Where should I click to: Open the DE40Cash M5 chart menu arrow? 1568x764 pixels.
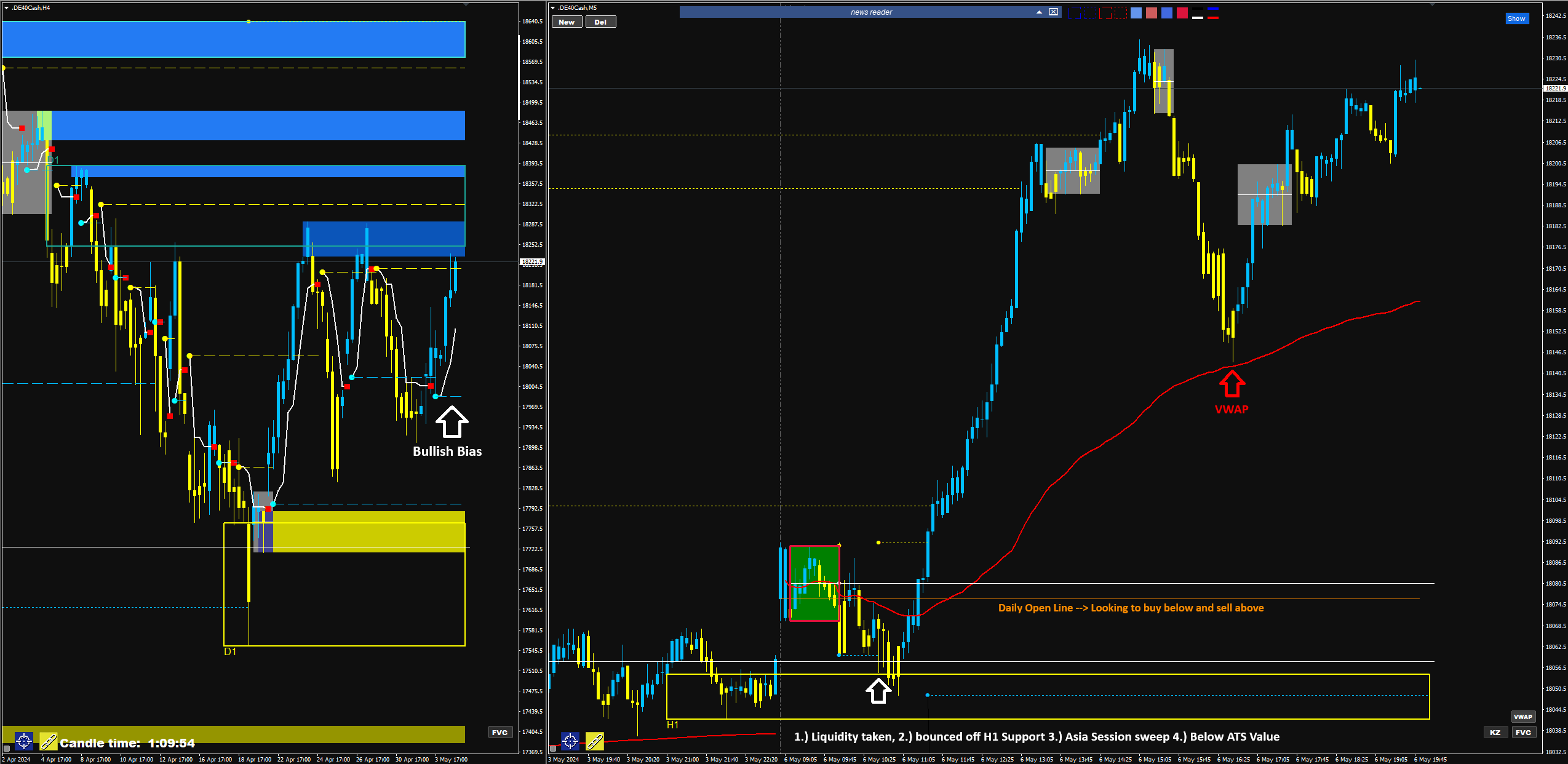(x=553, y=8)
